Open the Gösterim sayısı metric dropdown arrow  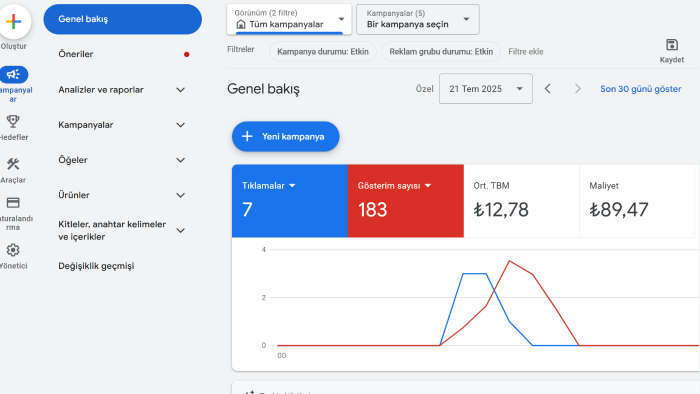[x=428, y=186]
